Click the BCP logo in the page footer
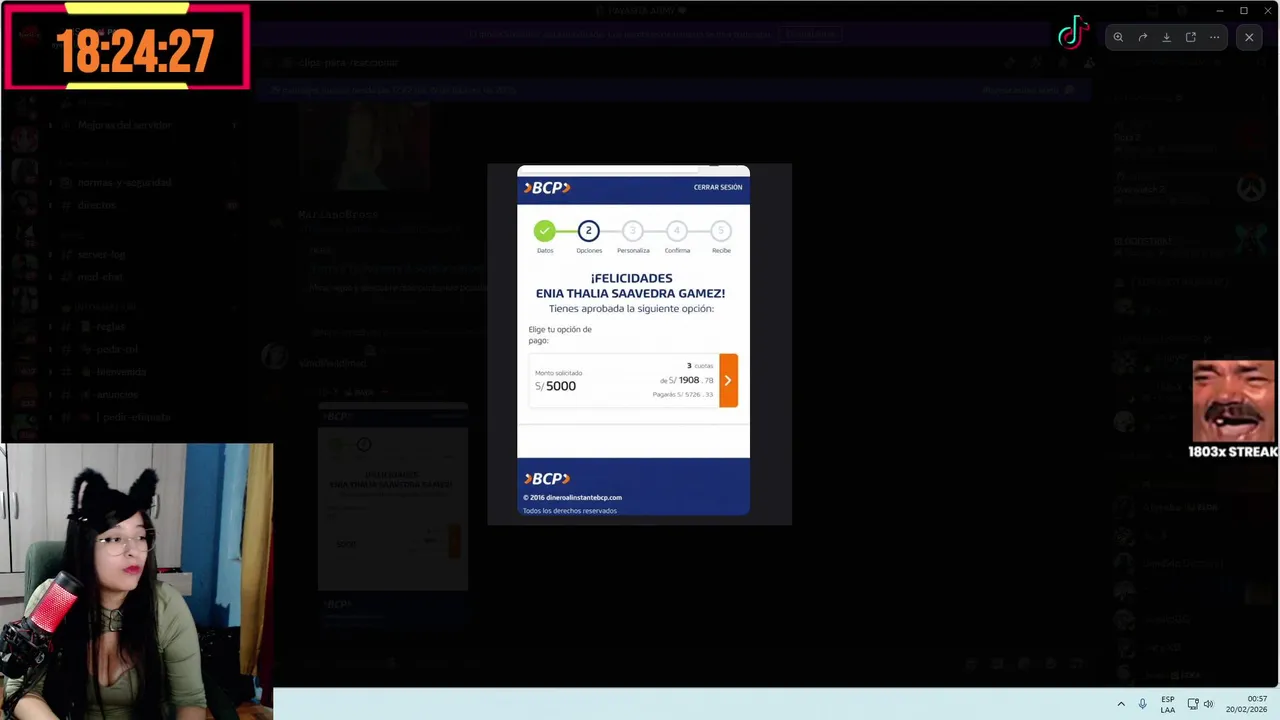The height and width of the screenshot is (720, 1280). [547, 479]
